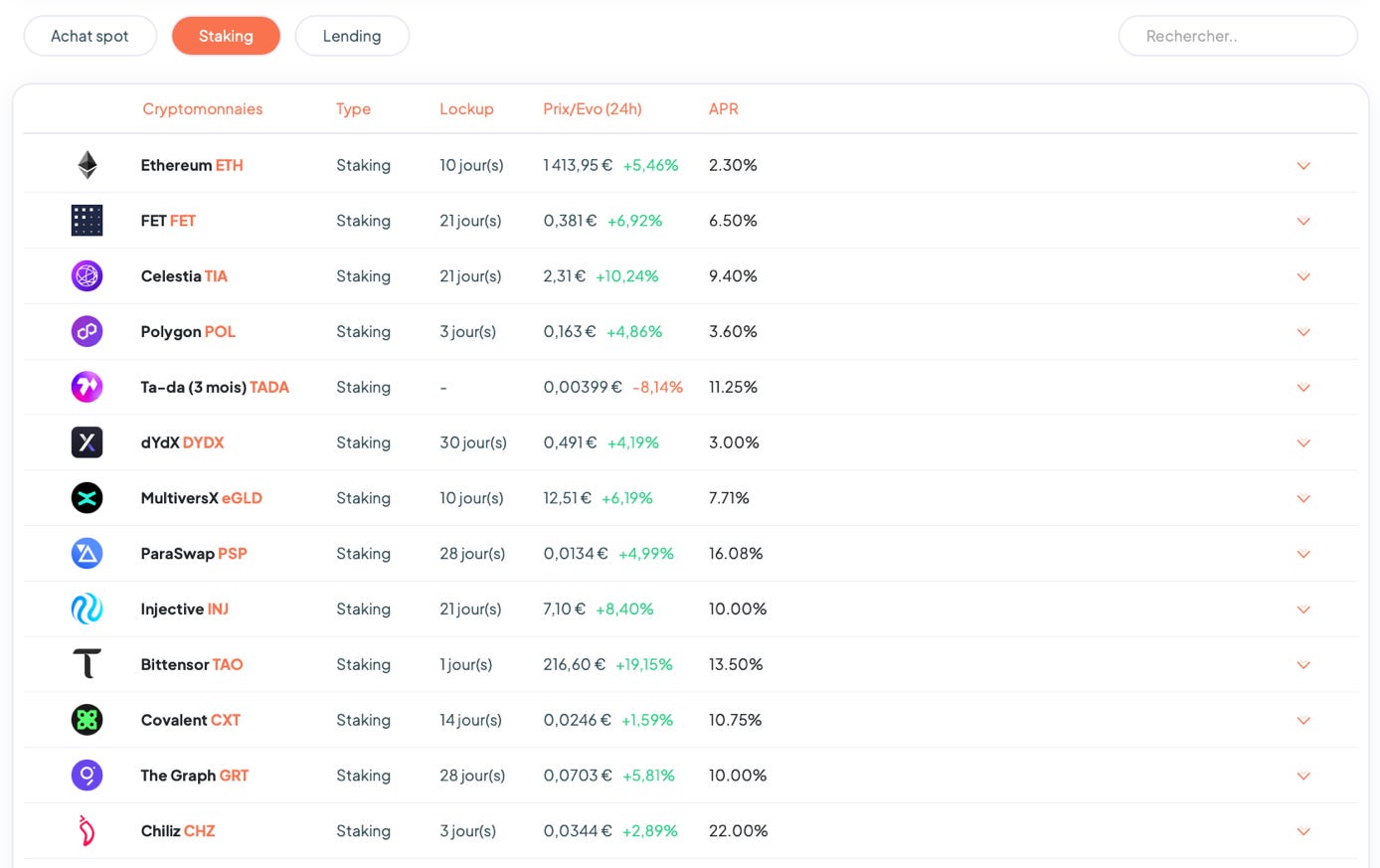The height and width of the screenshot is (868, 1380).
Task: Show ParaSwap PSP row details chevron
Action: [x=1303, y=554]
